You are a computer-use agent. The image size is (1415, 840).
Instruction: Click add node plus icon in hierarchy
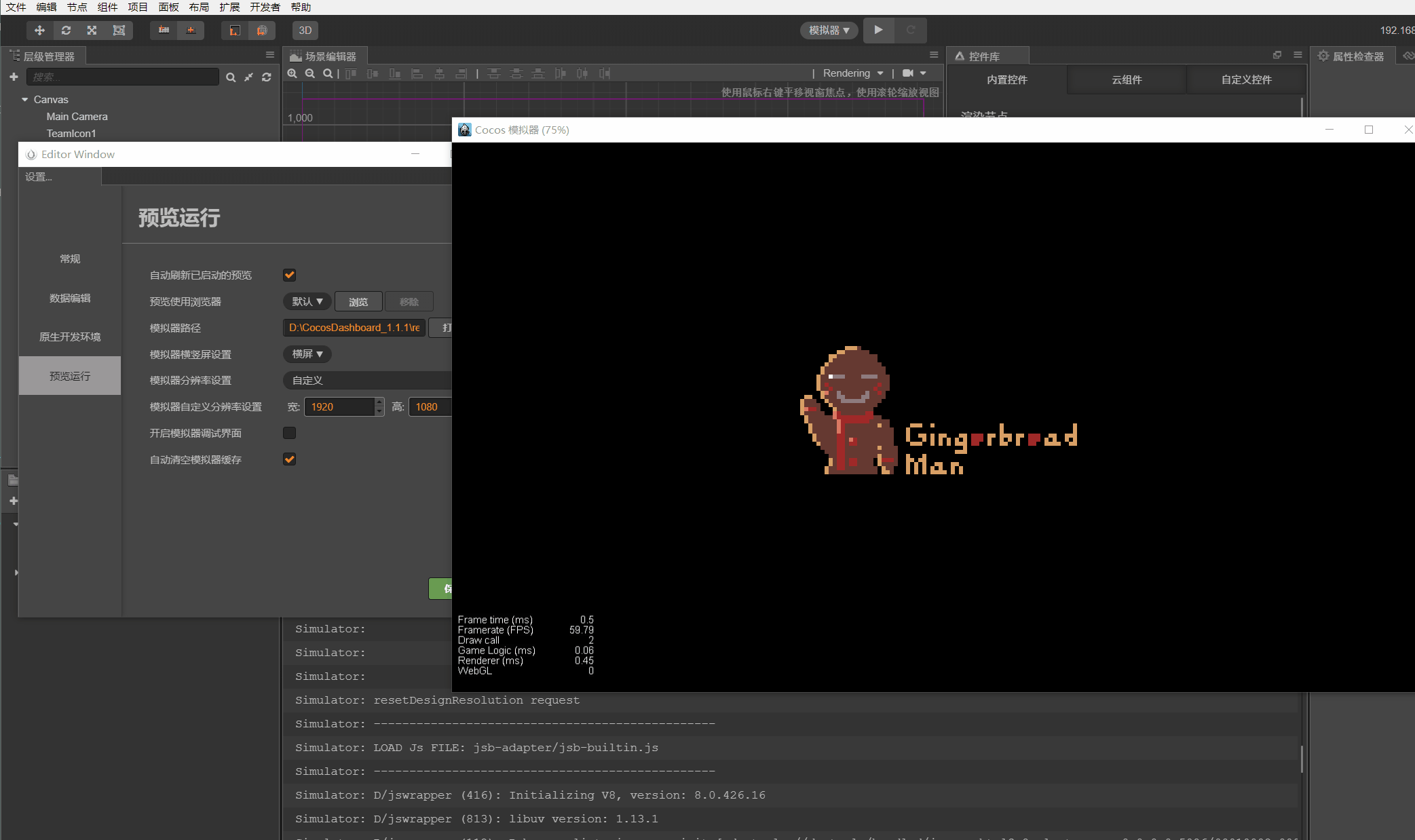[14, 77]
